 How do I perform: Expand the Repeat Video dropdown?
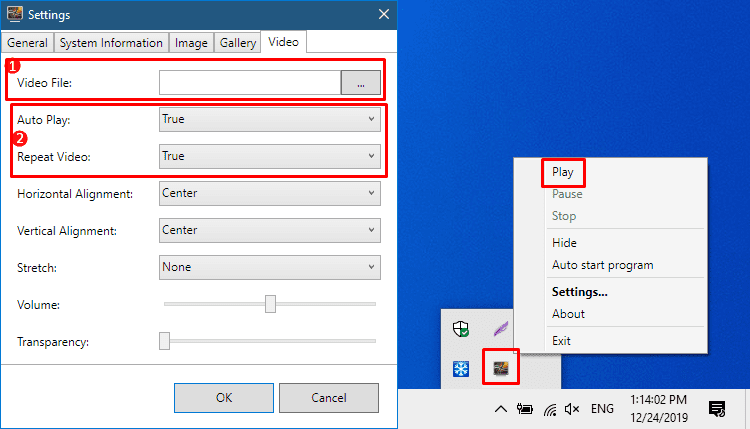pos(270,156)
